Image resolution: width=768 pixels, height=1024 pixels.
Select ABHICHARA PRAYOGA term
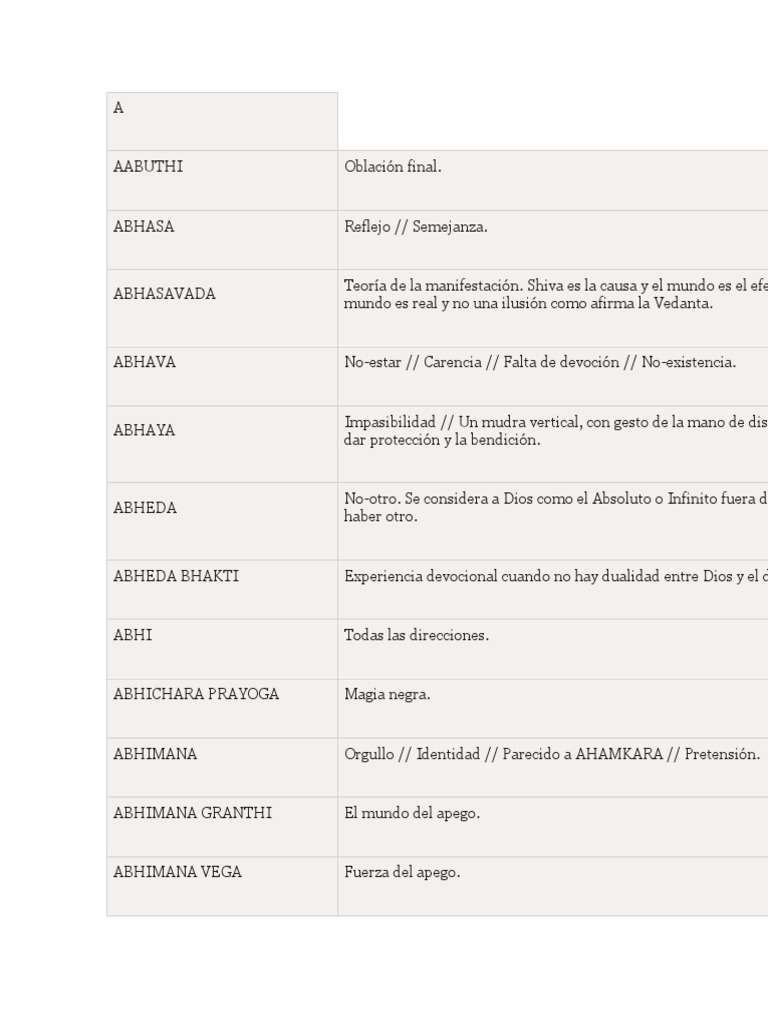click(x=196, y=694)
